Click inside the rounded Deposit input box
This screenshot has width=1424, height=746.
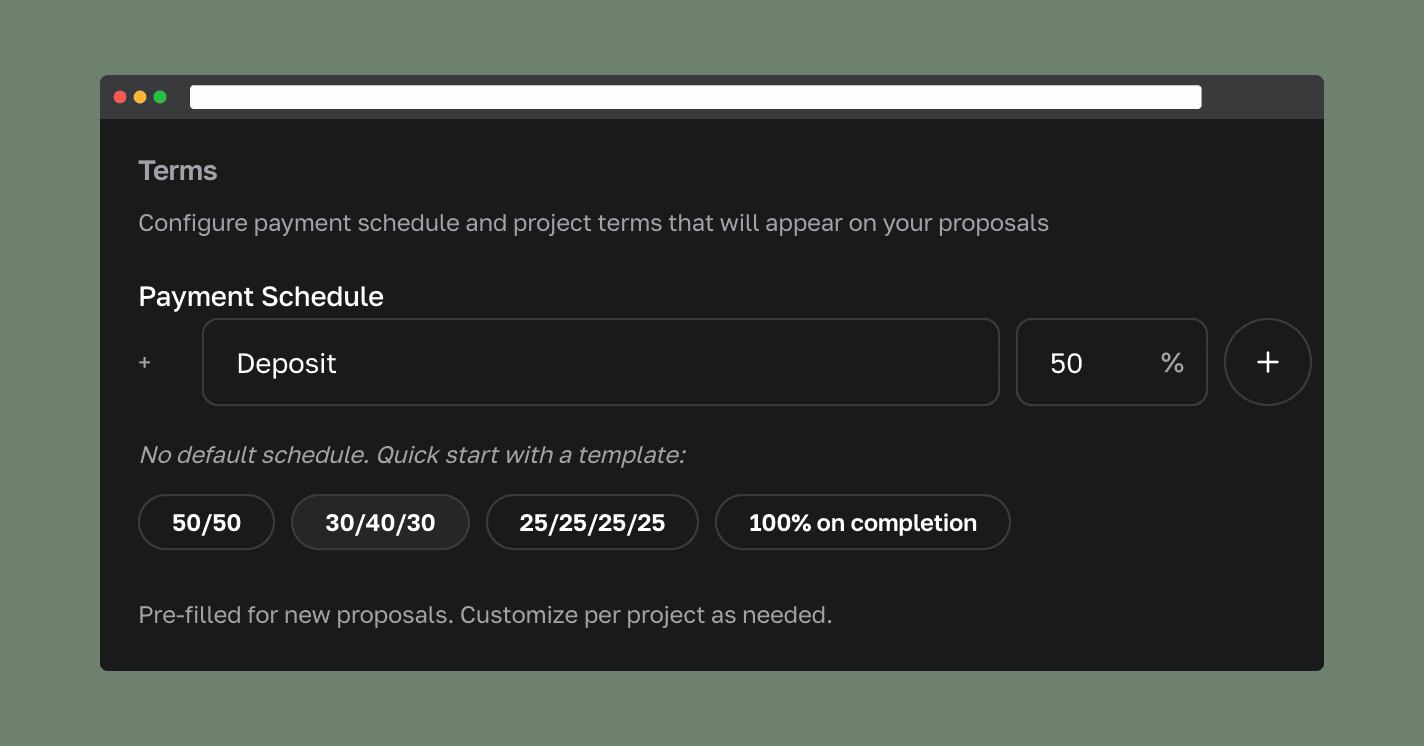[600, 362]
